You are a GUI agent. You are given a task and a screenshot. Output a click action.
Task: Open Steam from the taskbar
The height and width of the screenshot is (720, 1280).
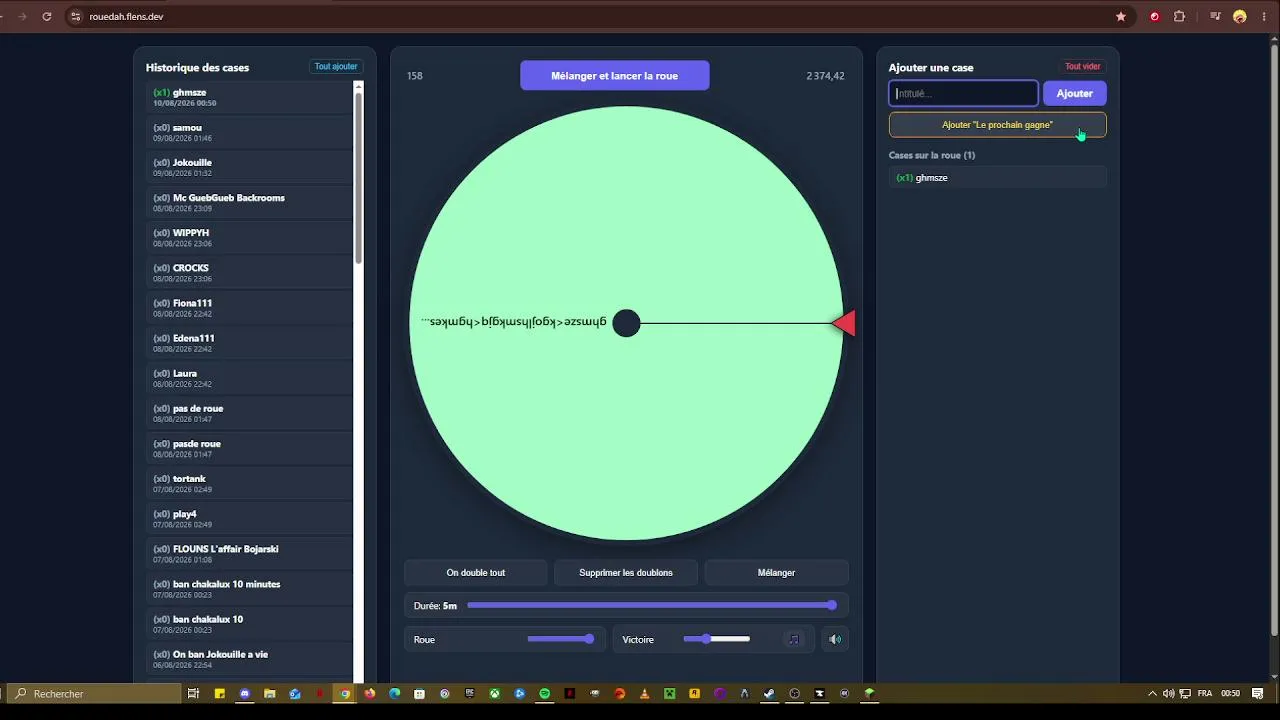point(769,693)
